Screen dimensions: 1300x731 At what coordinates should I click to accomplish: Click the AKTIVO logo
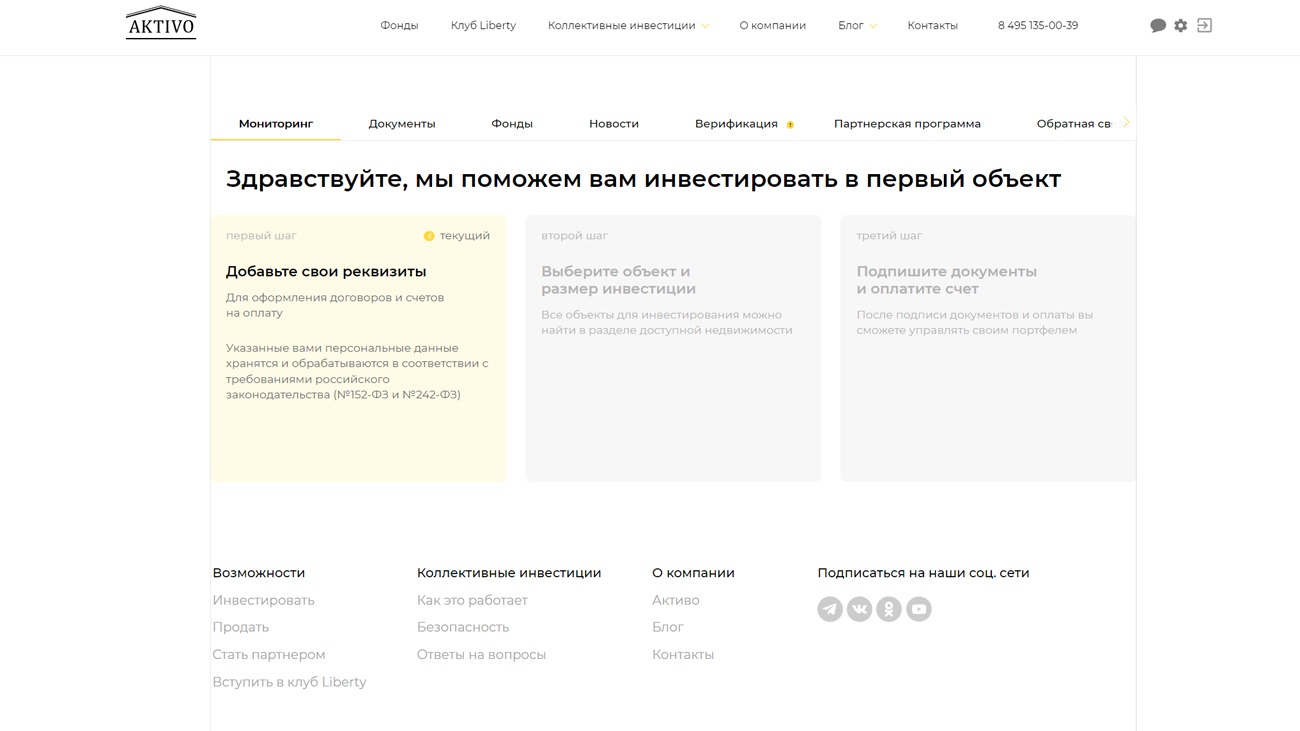coord(161,25)
